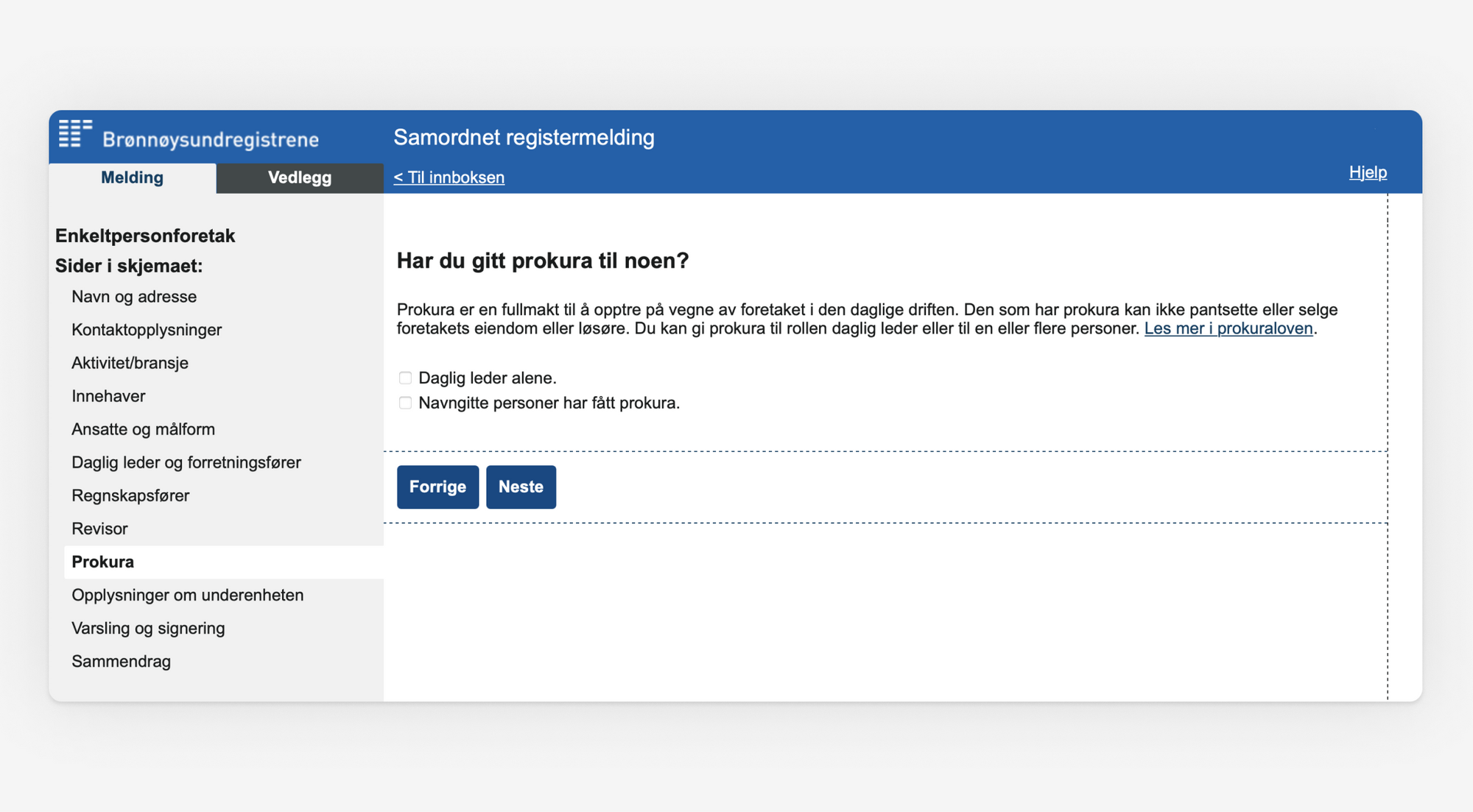This screenshot has height=812, width=1473.
Task: Open the Hjelp link
Action: tap(1367, 172)
